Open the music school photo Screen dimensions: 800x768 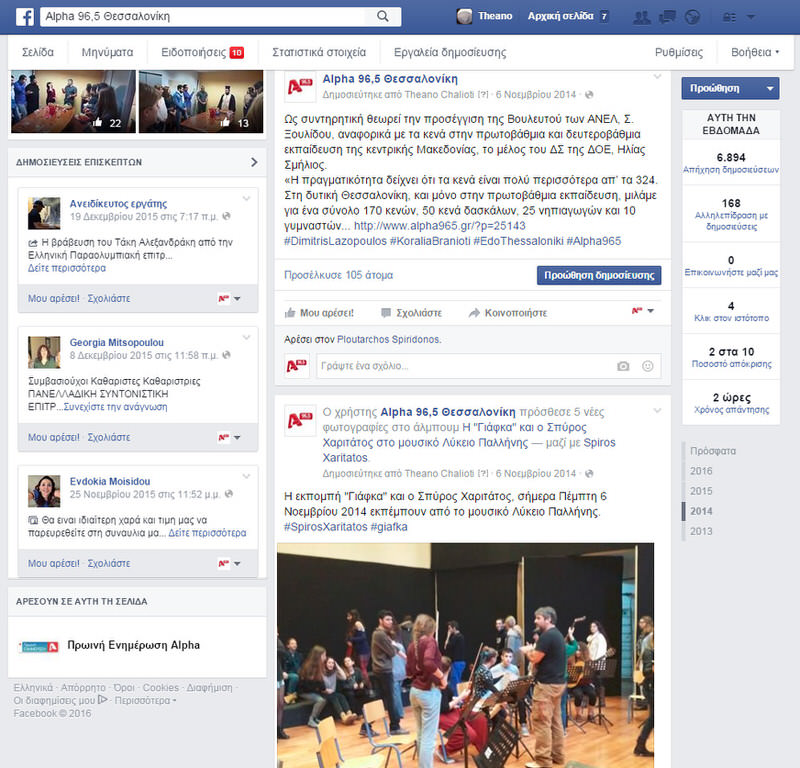click(x=465, y=655)
